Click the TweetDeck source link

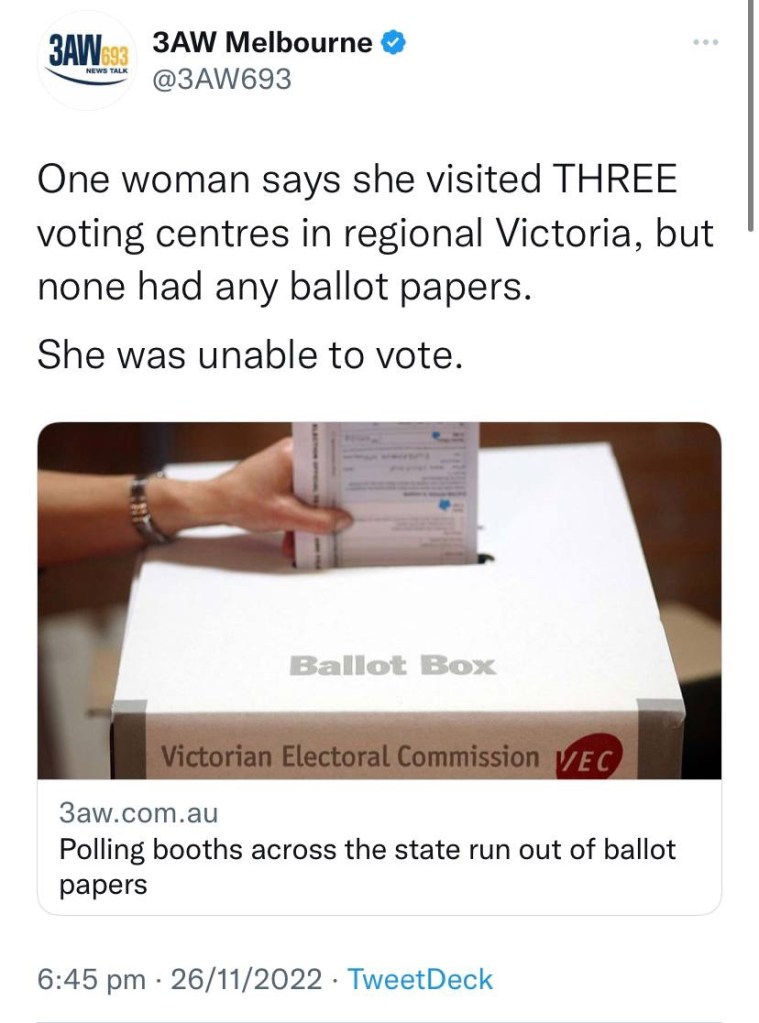[422, 978]
